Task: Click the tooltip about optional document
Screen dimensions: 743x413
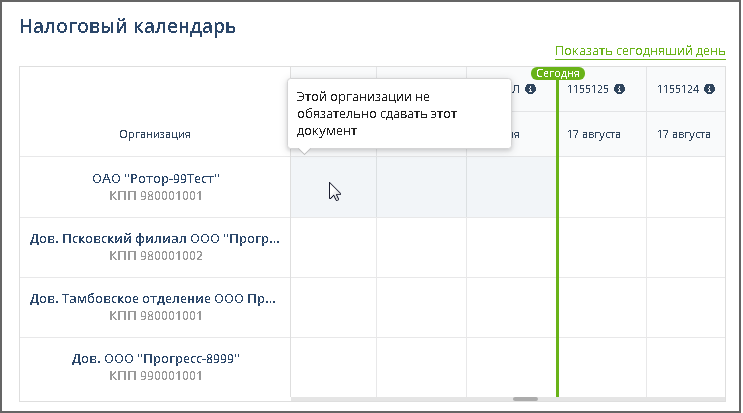Action: click(400, 114)
